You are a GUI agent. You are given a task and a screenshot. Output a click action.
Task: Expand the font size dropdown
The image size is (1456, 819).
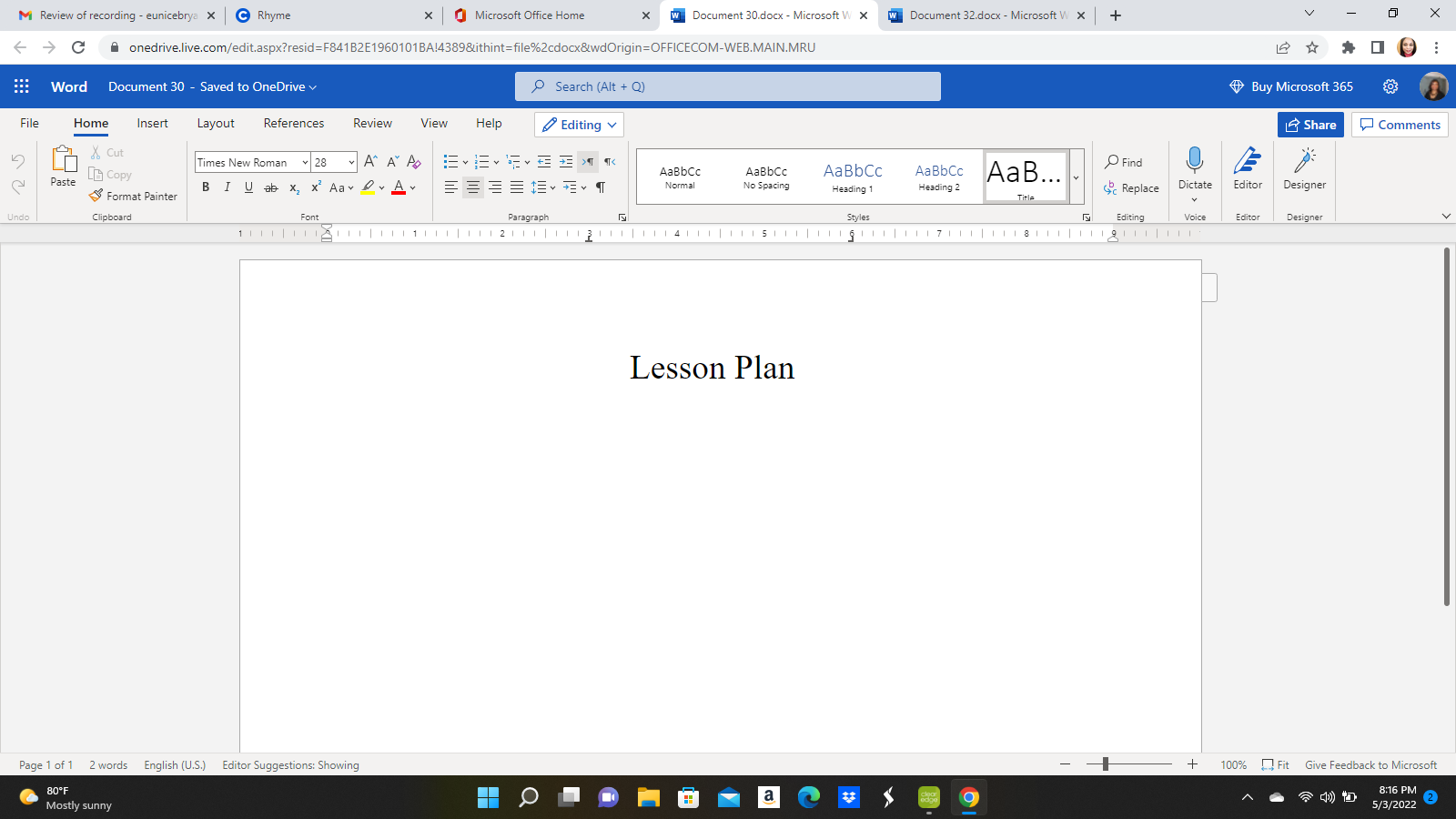tap(351, 162)
